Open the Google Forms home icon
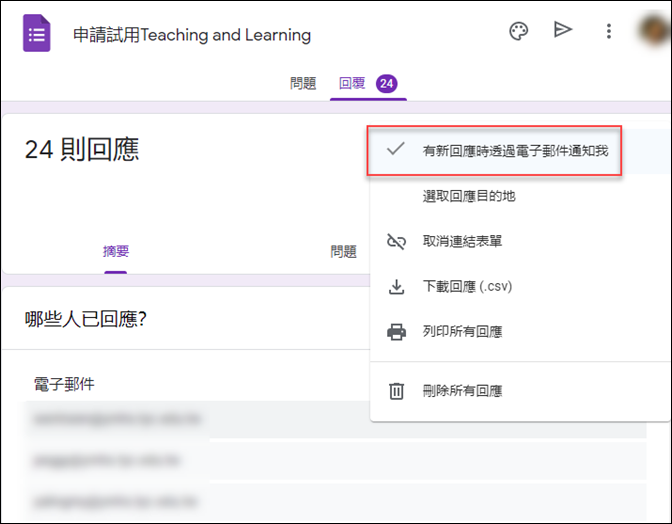 [x=37, y=33]
